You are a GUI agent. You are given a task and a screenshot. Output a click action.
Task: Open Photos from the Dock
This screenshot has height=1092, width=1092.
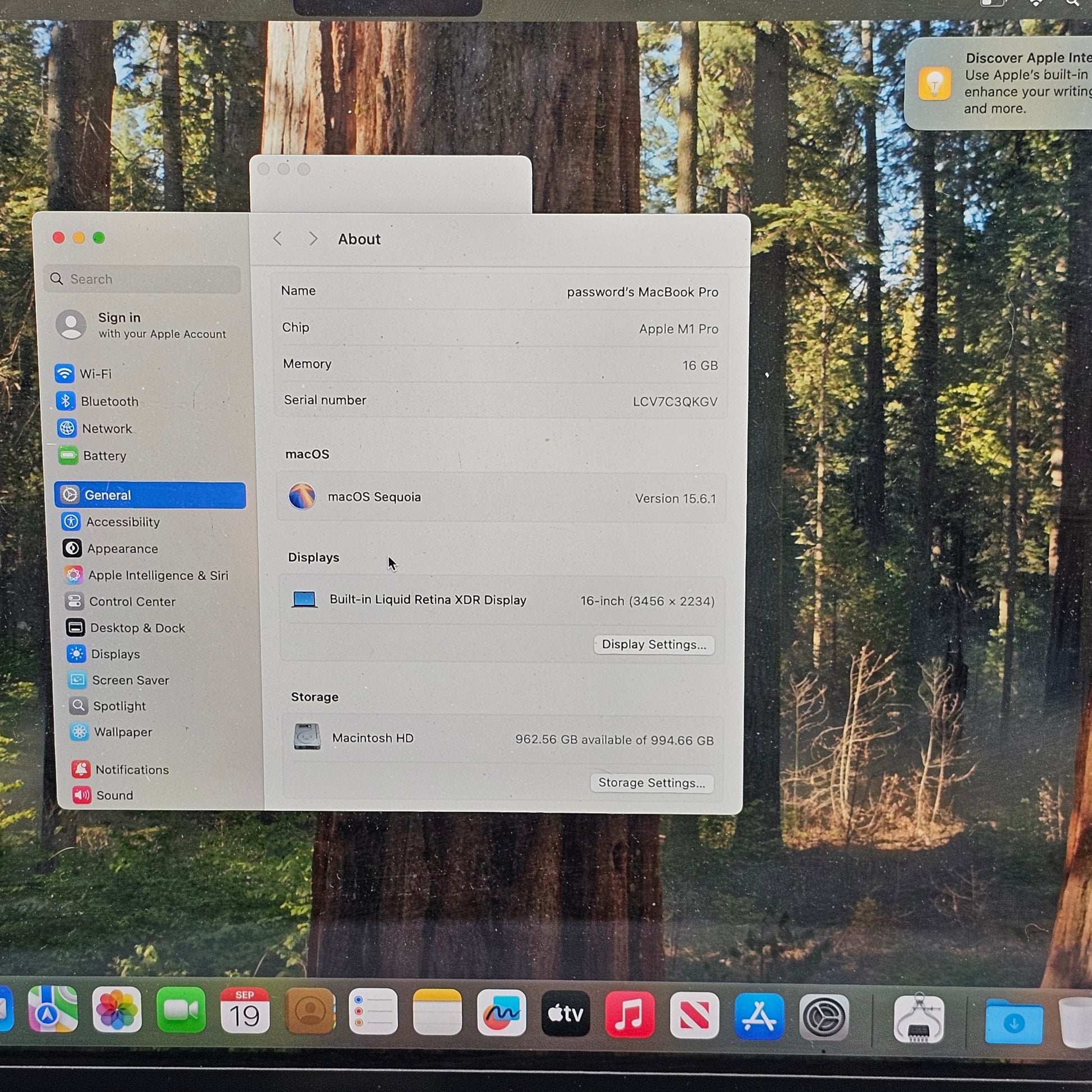pyautogui.click(x=117, y=1011)
